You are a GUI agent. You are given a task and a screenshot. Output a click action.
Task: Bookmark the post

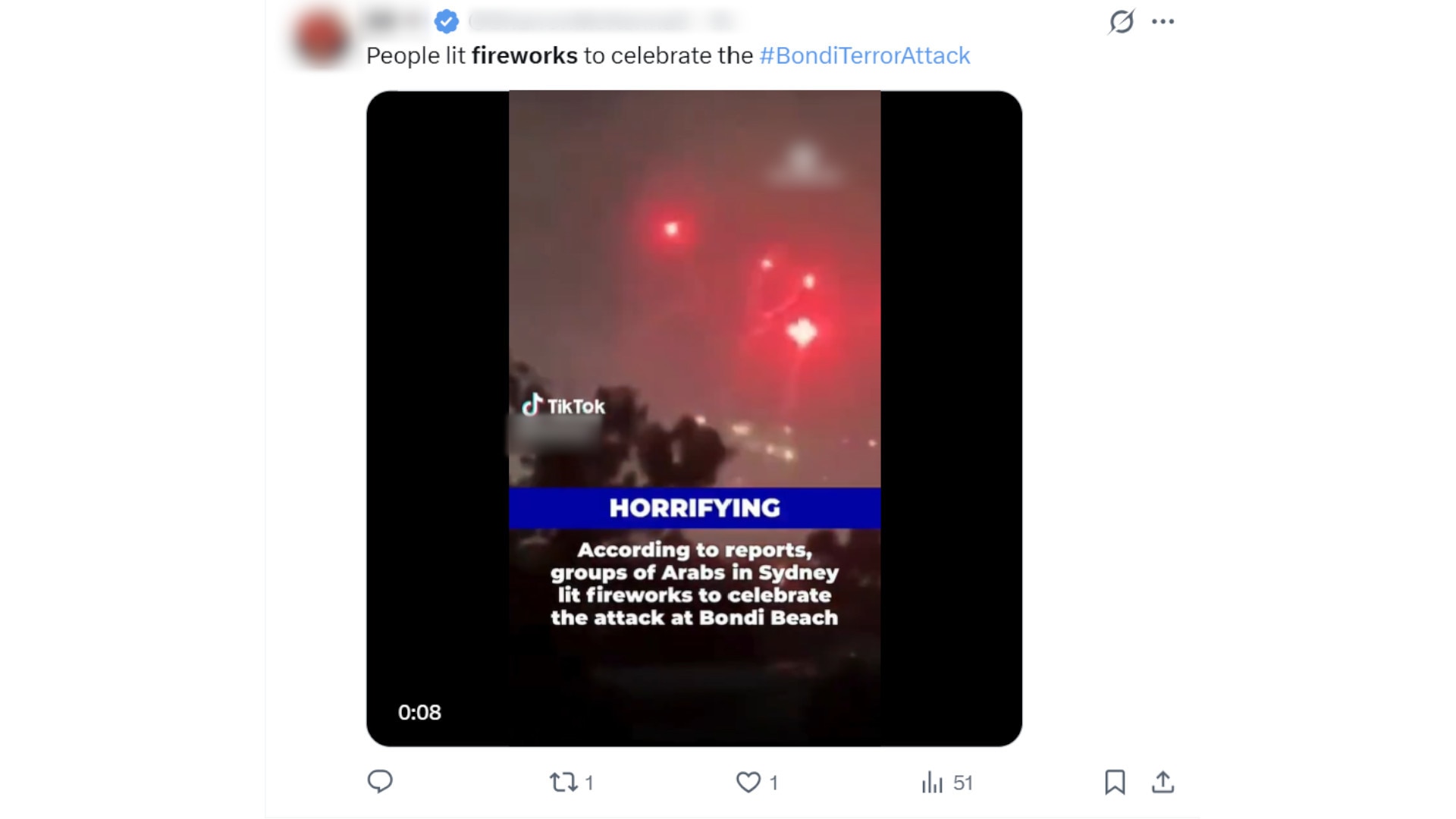coord(1116,782)
